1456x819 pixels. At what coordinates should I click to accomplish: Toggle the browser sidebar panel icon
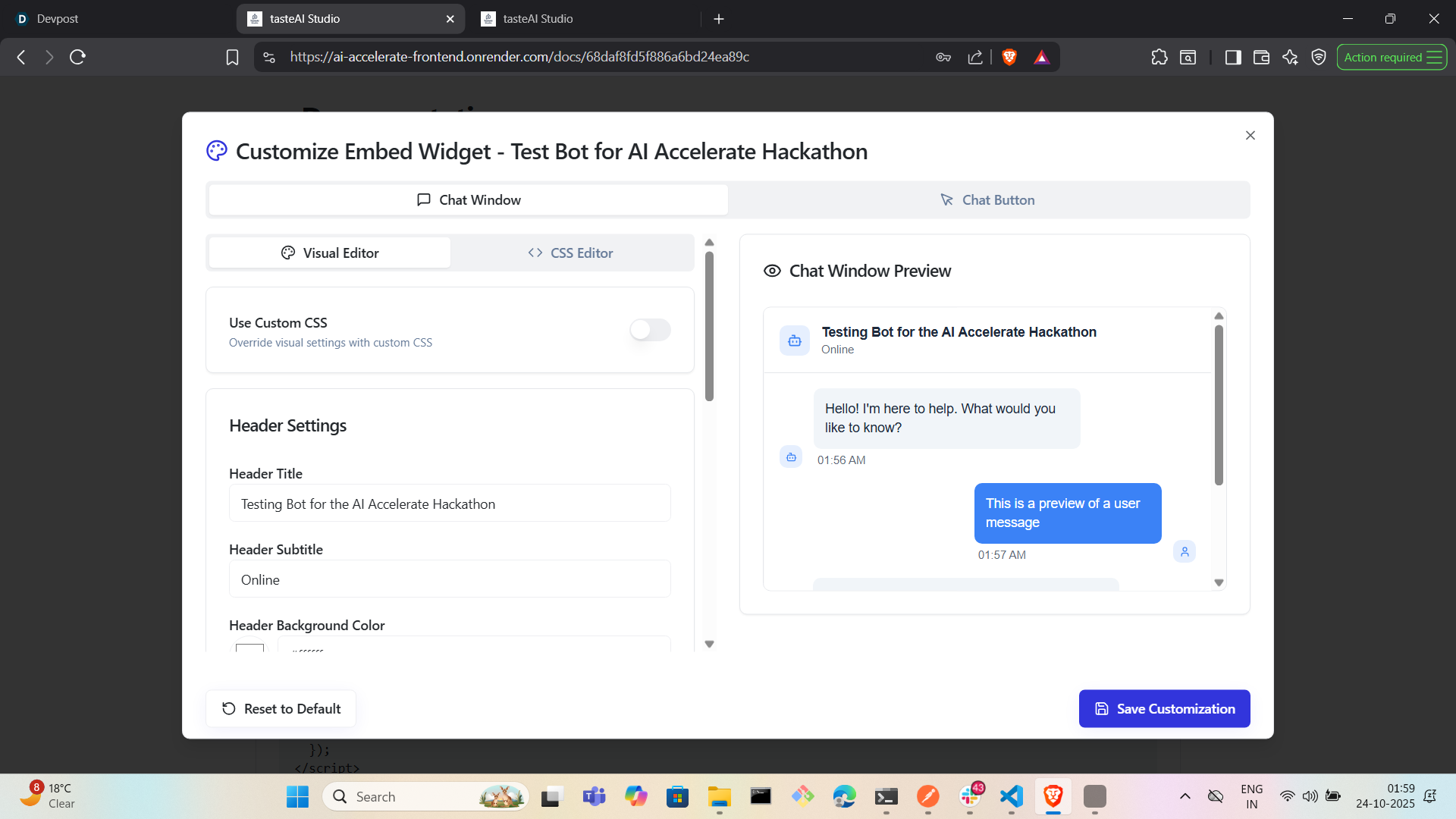click(1233, 57)
